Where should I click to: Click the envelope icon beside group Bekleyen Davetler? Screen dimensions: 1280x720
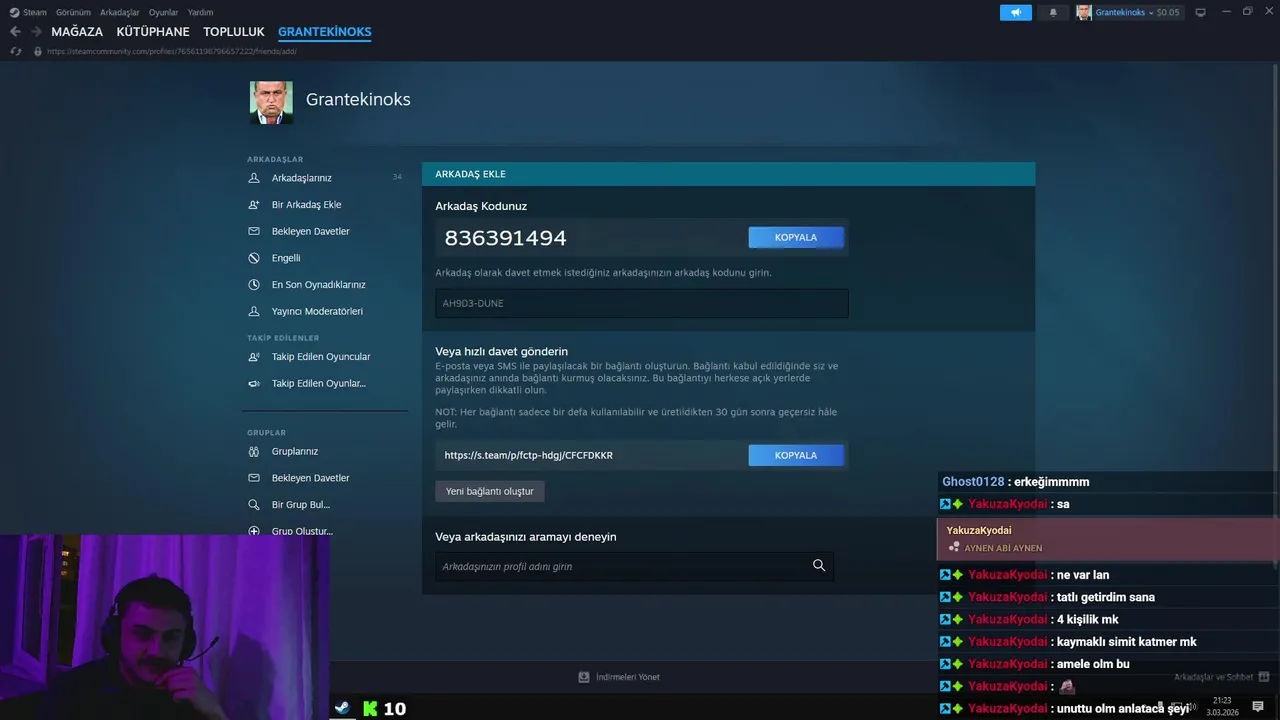point(253,478)
